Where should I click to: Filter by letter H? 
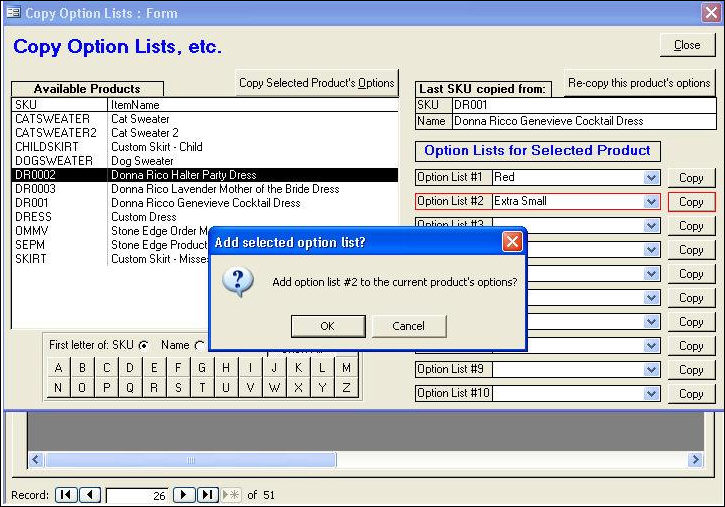[x=227, y=368]
